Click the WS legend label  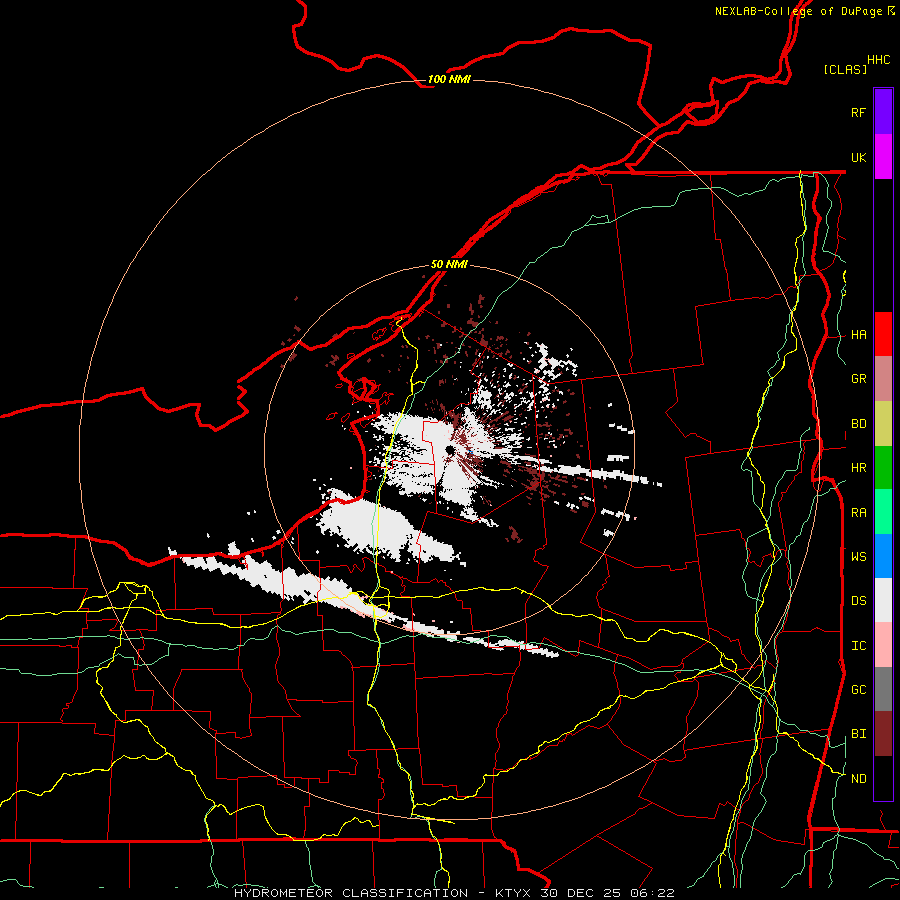click(858, 557)
